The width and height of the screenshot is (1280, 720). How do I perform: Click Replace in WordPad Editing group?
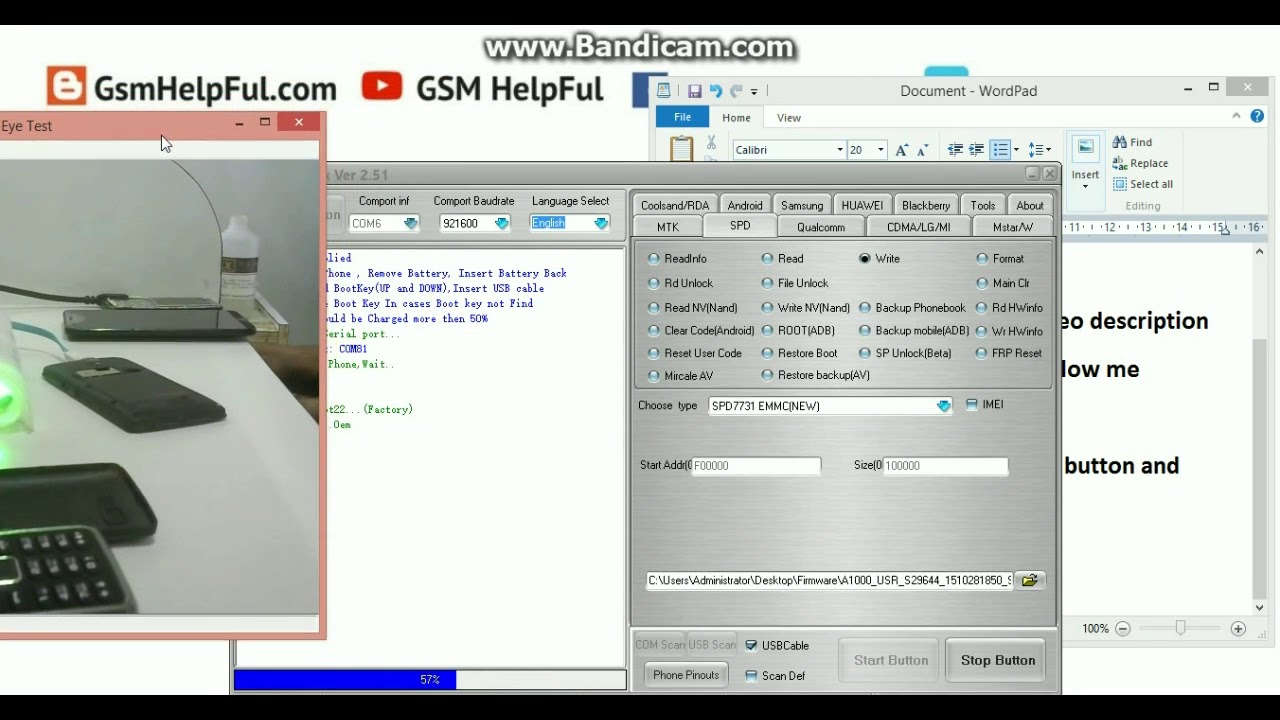click(1140, 163)
